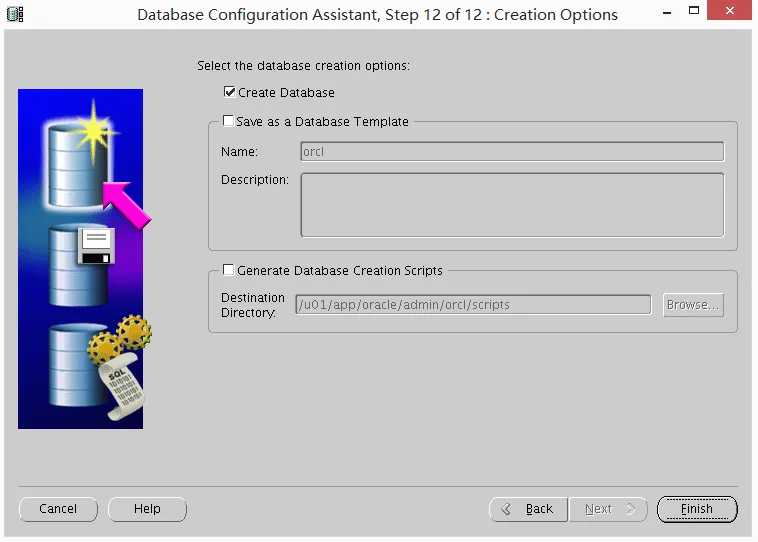Image resolution: width=758 pixels, height=542 pixels.
Task: Click the Browse button for destination directory
Action: click(x=692, y=305)
